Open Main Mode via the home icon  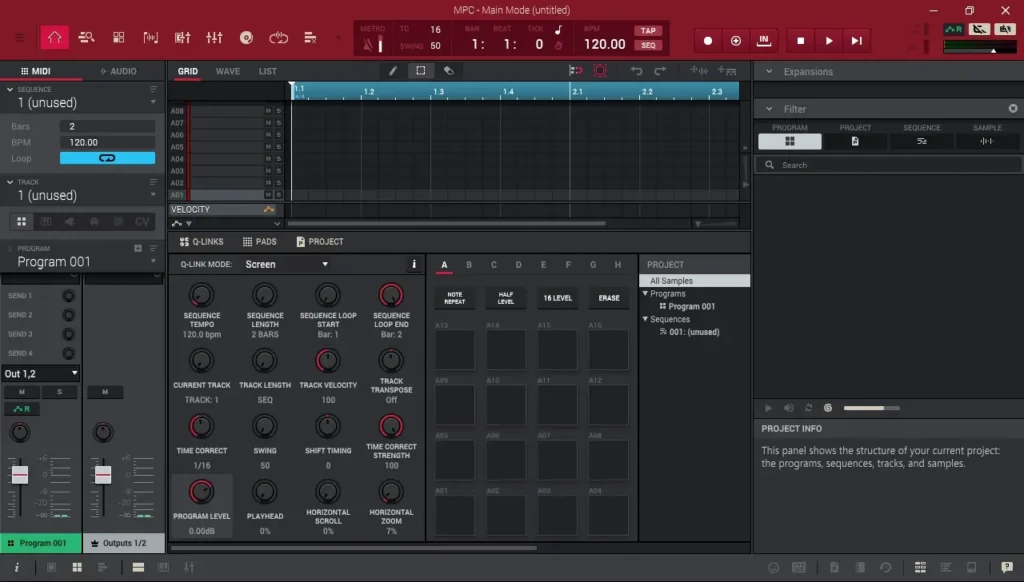[54, 38]
